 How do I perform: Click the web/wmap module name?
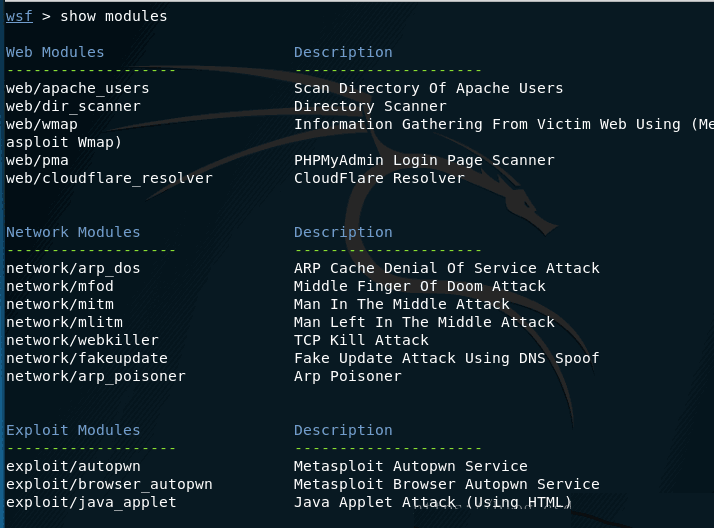point(42,124)
